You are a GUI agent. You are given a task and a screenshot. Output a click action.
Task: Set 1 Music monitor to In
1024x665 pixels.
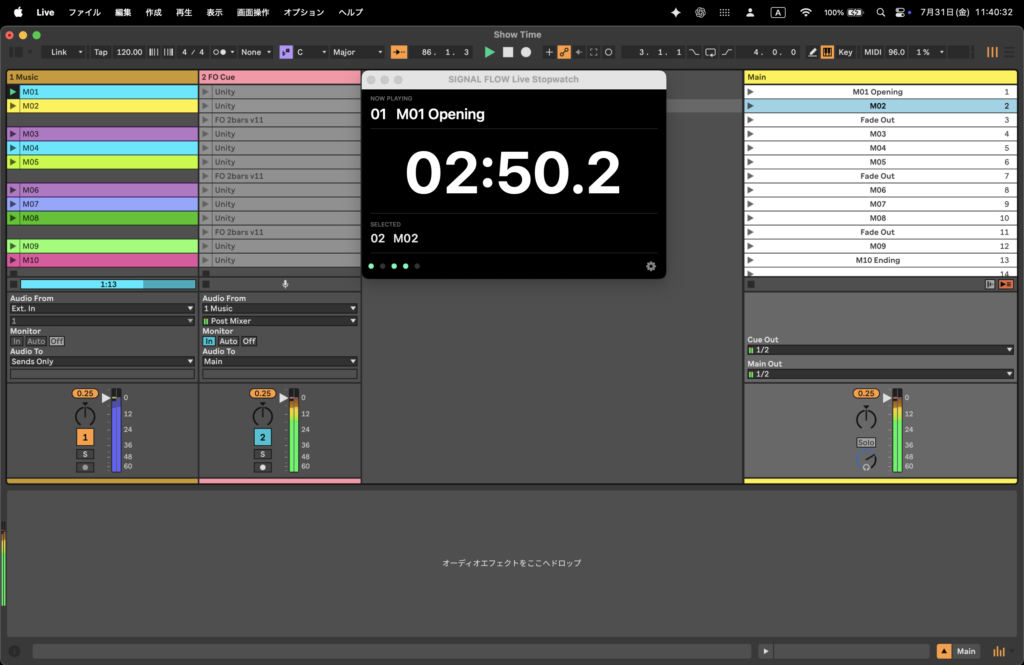[x=17, y=341]
